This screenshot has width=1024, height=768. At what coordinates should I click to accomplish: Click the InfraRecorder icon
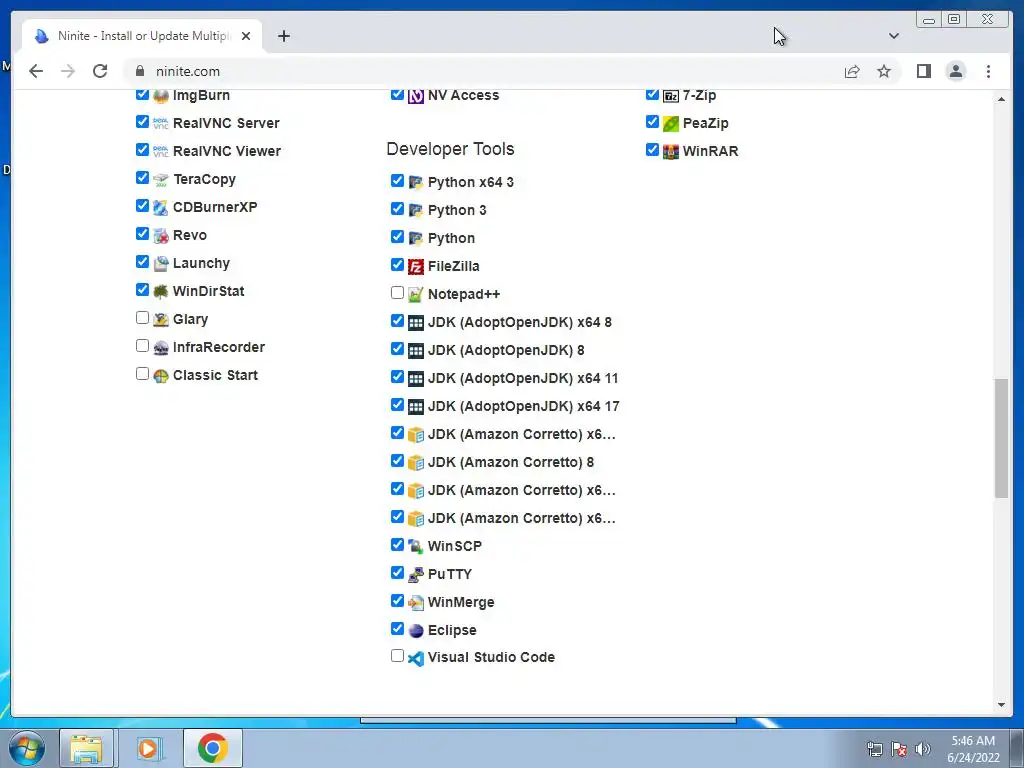coord(161,348)
